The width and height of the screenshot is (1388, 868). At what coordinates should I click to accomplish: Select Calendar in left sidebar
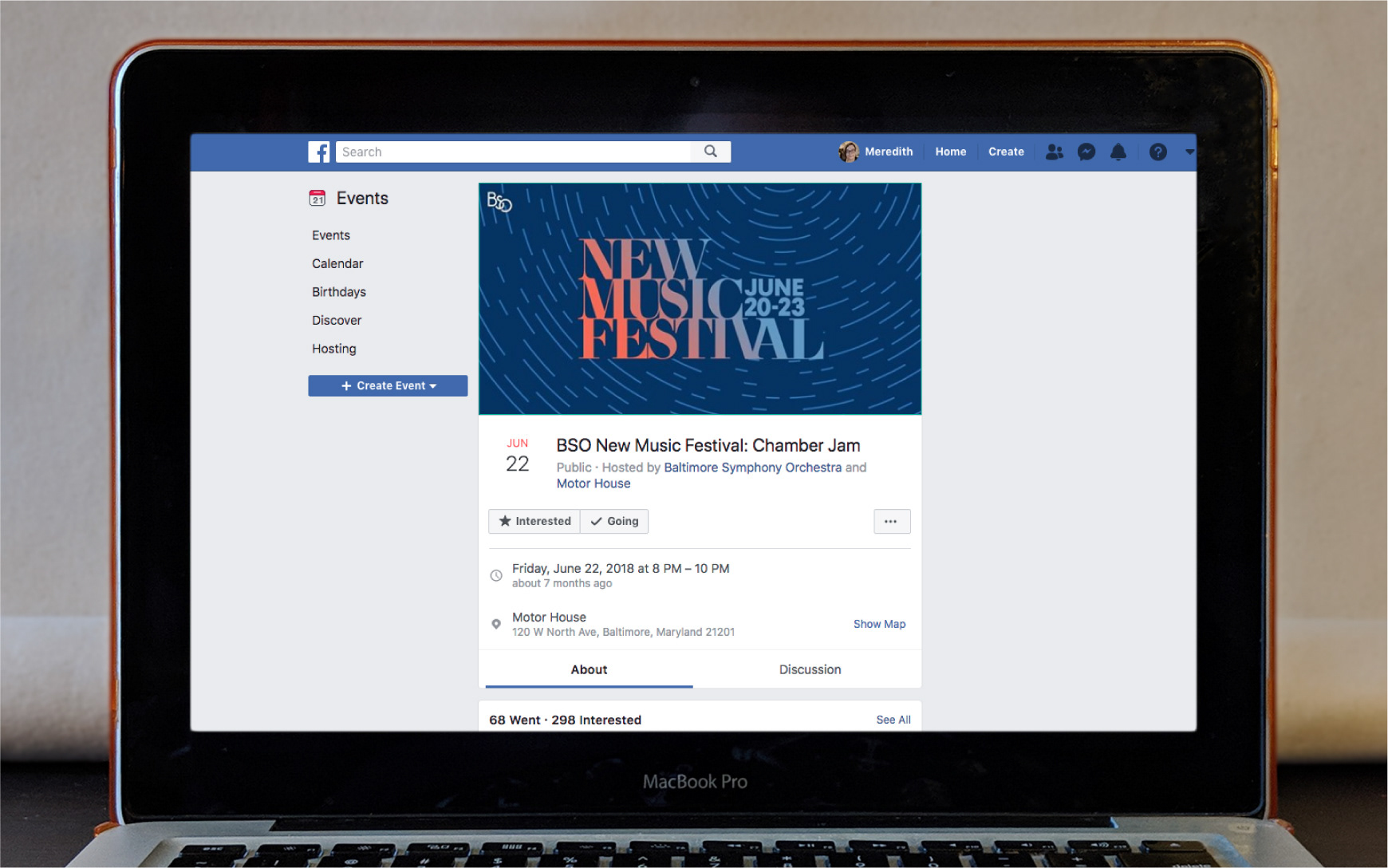(x=337, y=263)
